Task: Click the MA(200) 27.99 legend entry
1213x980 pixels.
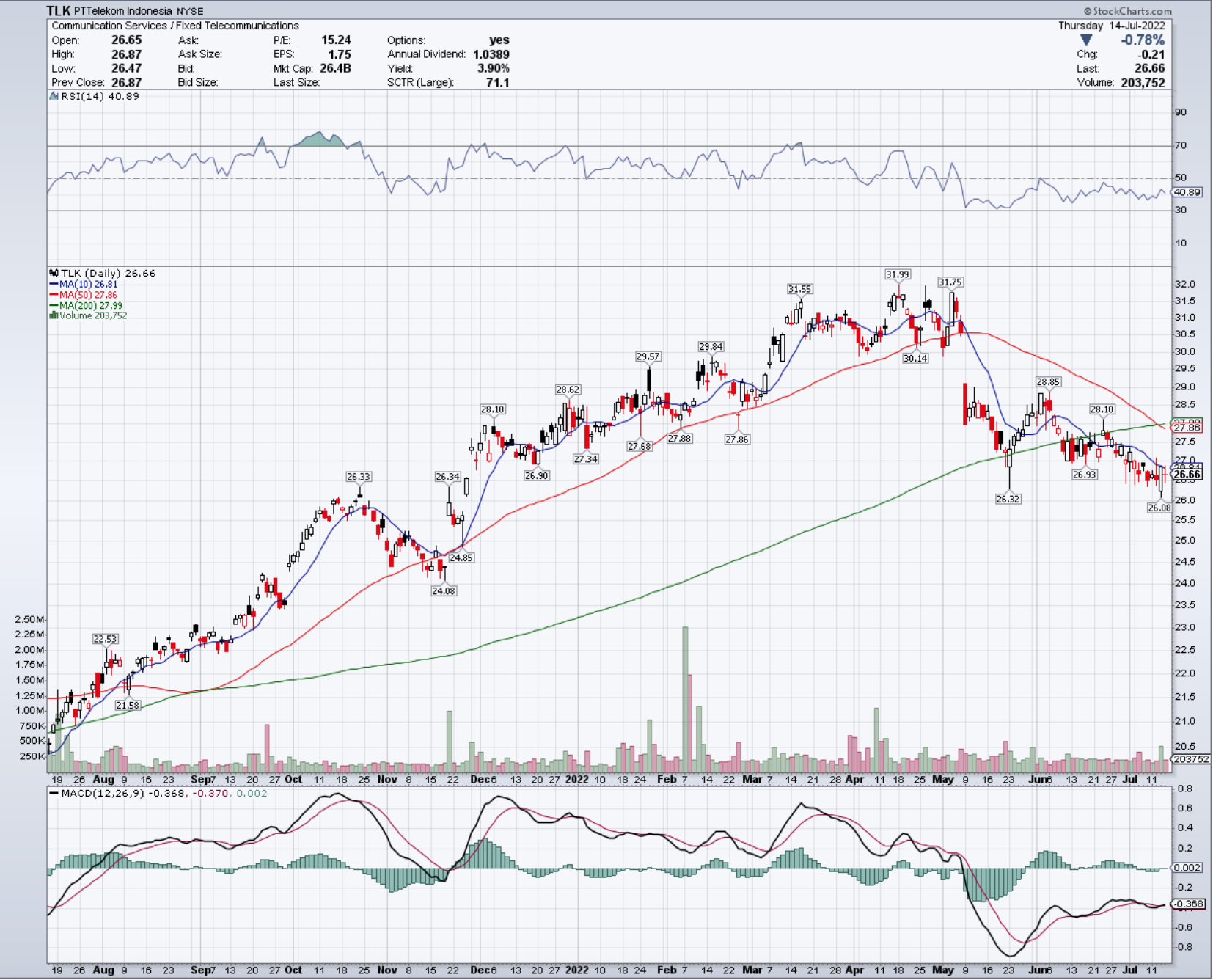Action: click(x=86, y=305)
